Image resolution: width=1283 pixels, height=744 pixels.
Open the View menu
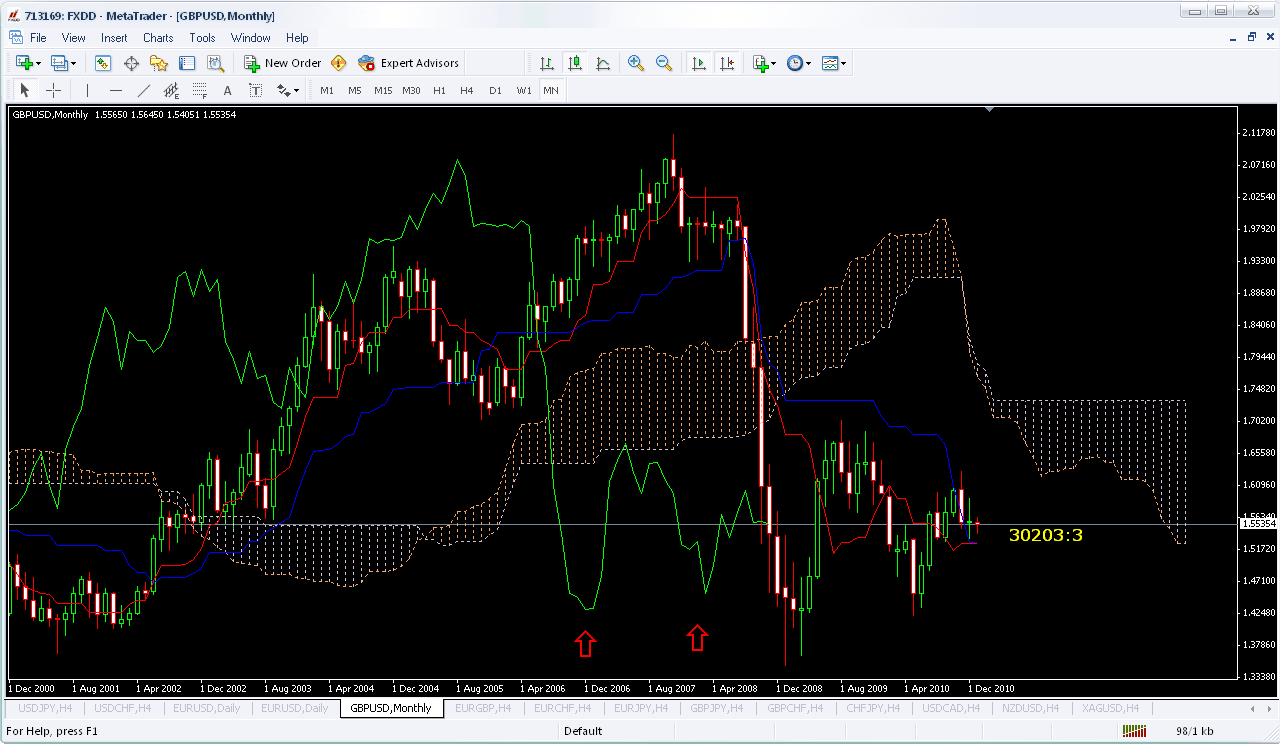click(74, 38)
